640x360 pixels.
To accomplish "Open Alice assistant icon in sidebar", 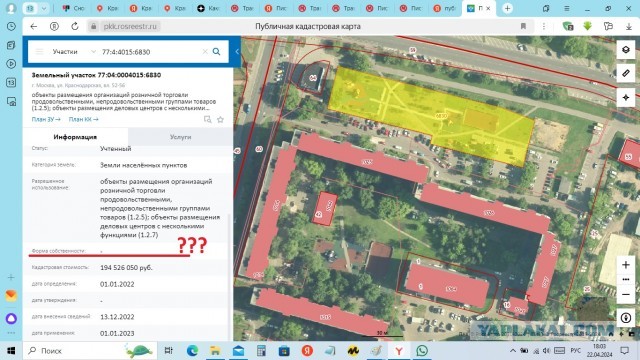I will 11,318.
